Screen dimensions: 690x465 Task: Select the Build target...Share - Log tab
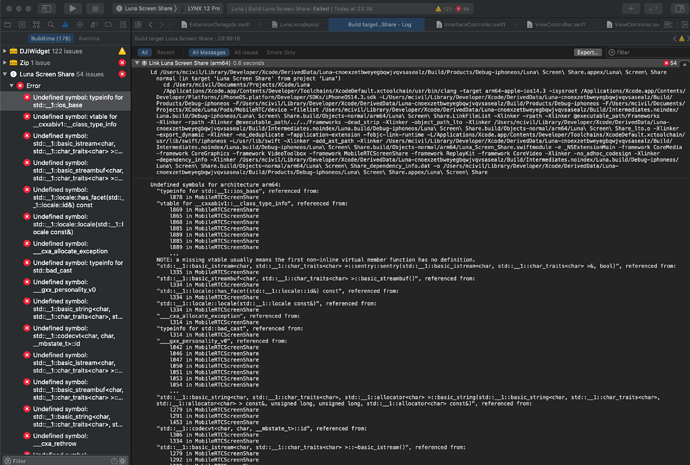pos(377,25)
